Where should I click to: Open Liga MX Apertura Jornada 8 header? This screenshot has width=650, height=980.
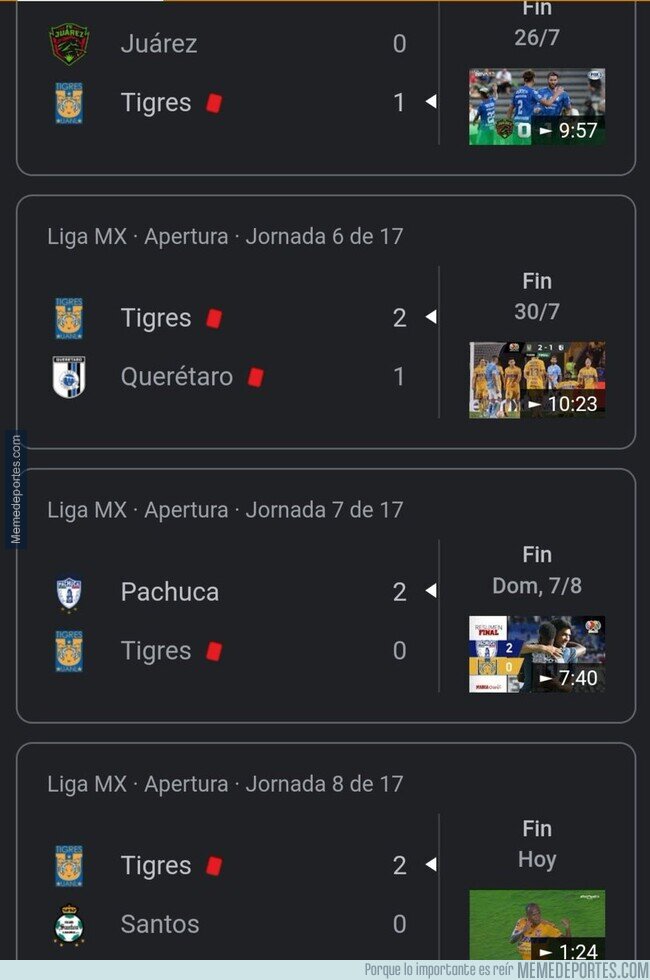225,784
